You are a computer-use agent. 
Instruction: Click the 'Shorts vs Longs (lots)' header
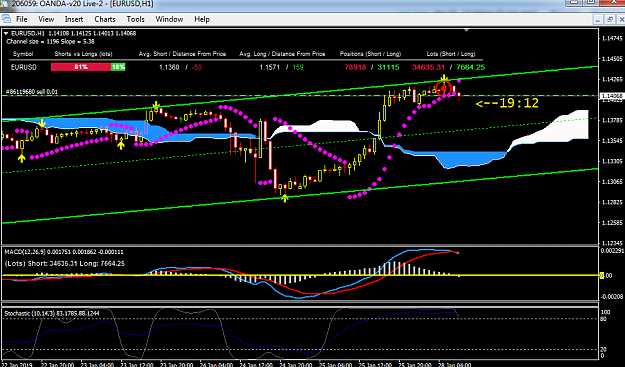point(83,54)
